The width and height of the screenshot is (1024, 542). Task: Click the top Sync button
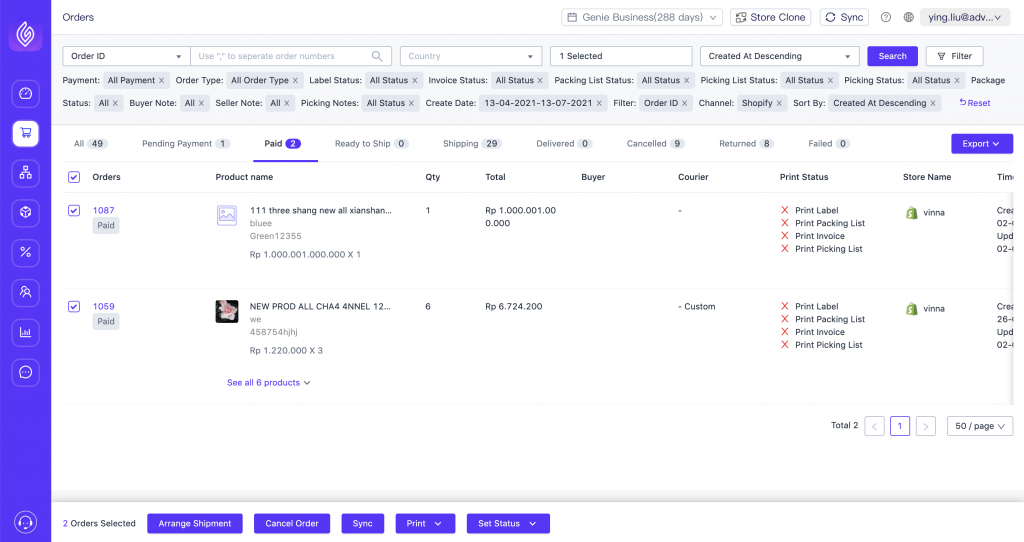click(x=843, y=18)
